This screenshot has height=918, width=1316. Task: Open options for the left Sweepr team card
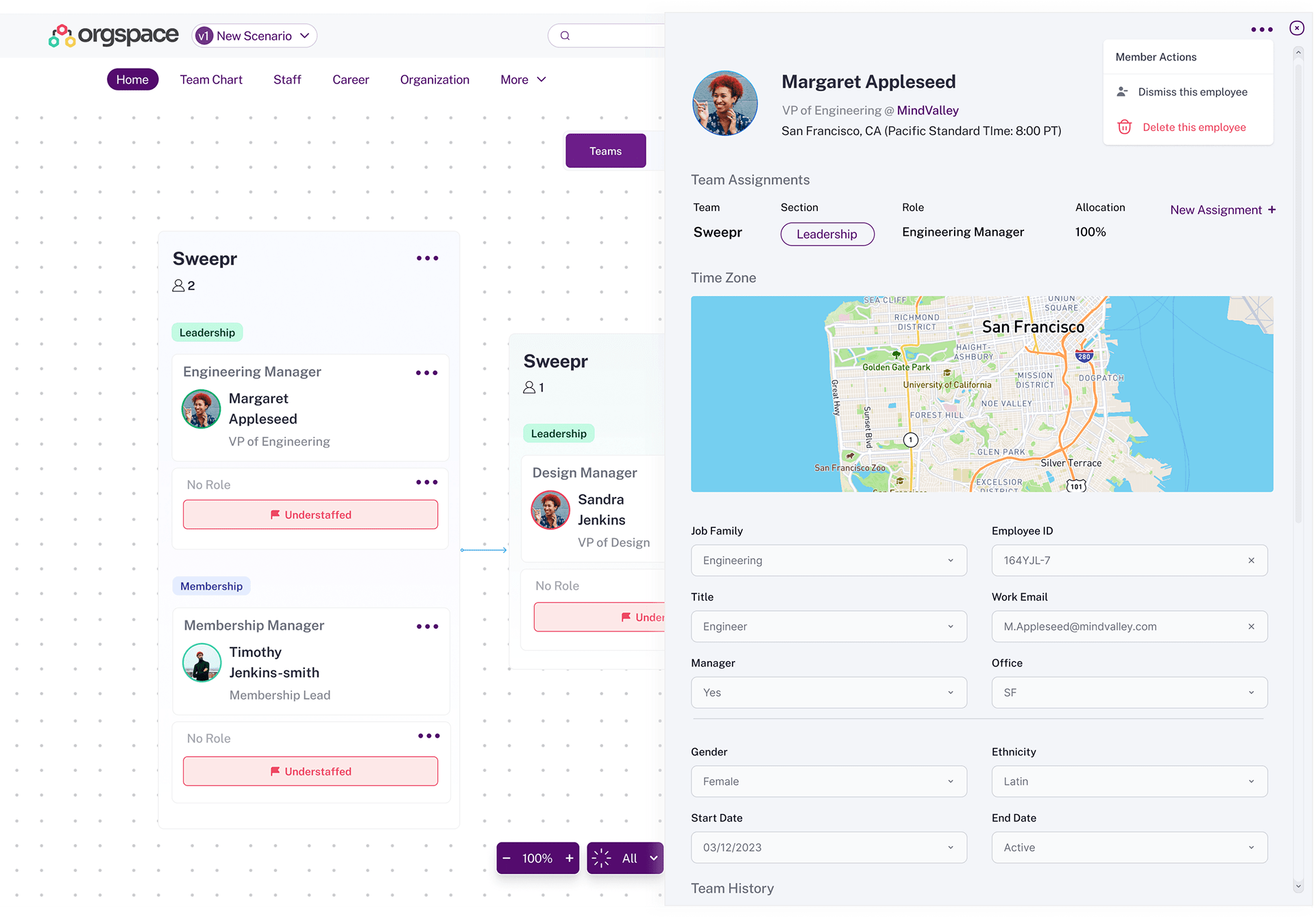428,258
